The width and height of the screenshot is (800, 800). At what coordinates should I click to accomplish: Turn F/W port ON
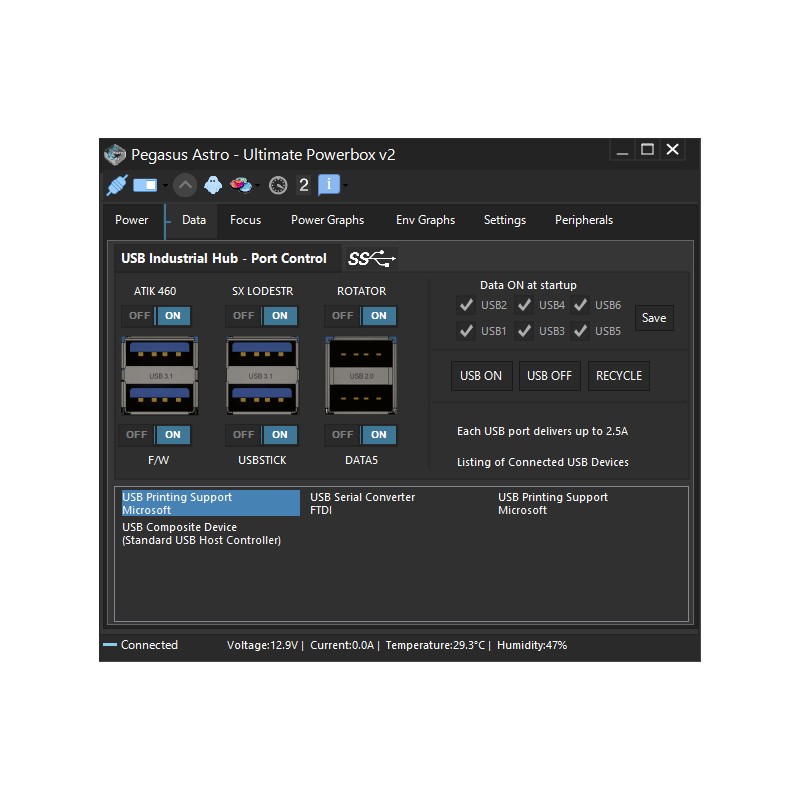(x=173, y=435)
